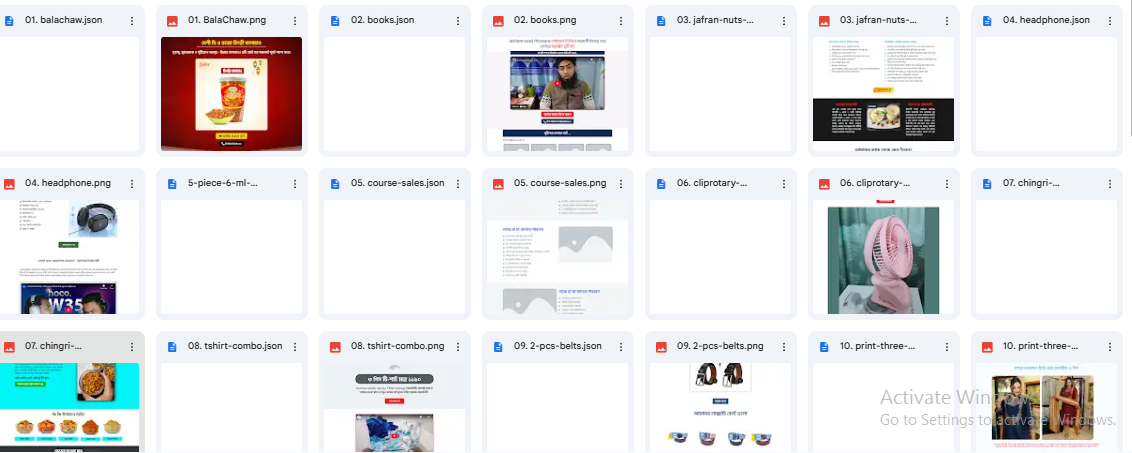The width and height of the screenshot is (1132, 453).
Task: Open three-dot menu for 02. books.json
Action: coord(458,21)
